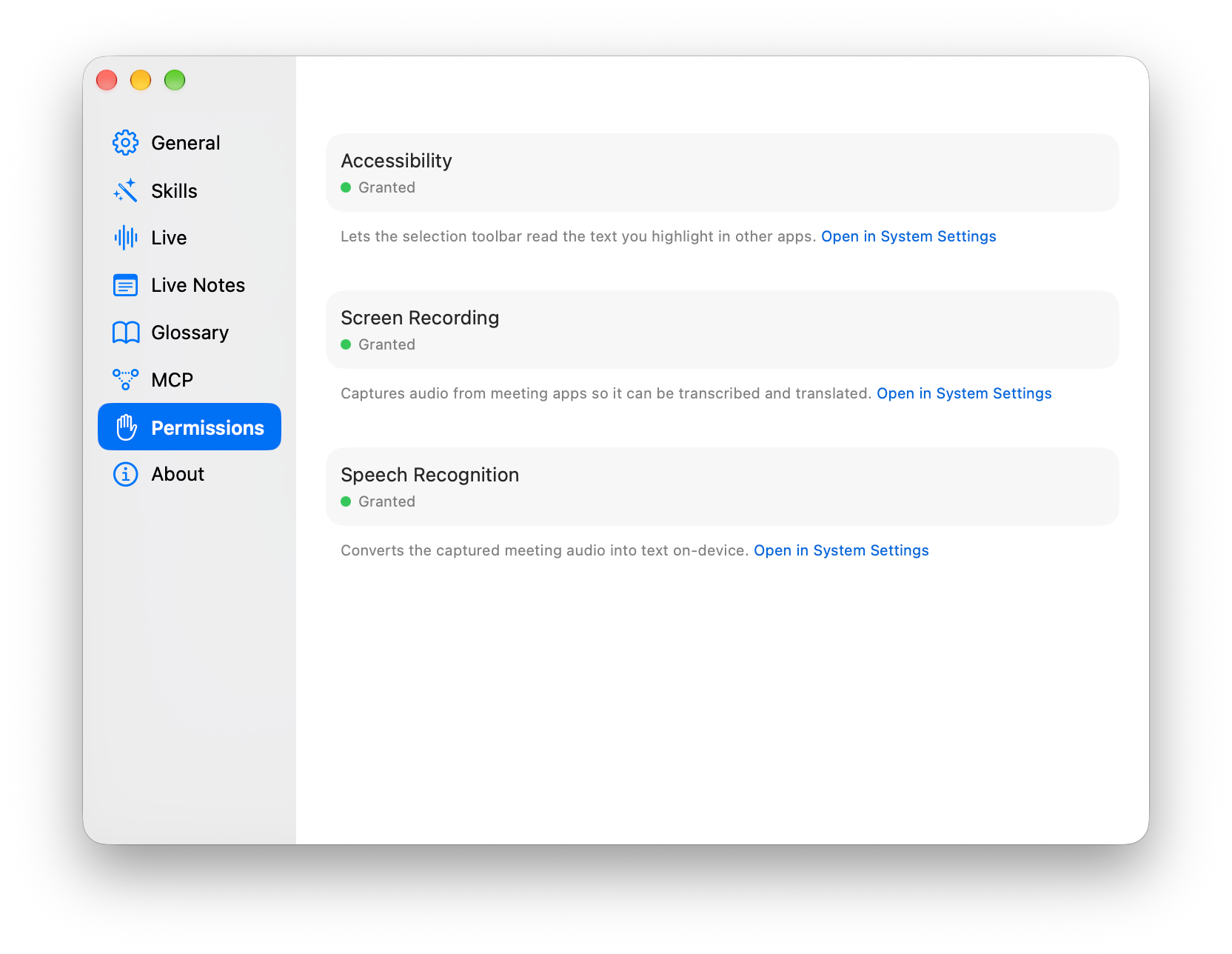The height and width of the screenshot is (954, 1232).
Task: Go to the Live section label
Action: pos(169,238)
